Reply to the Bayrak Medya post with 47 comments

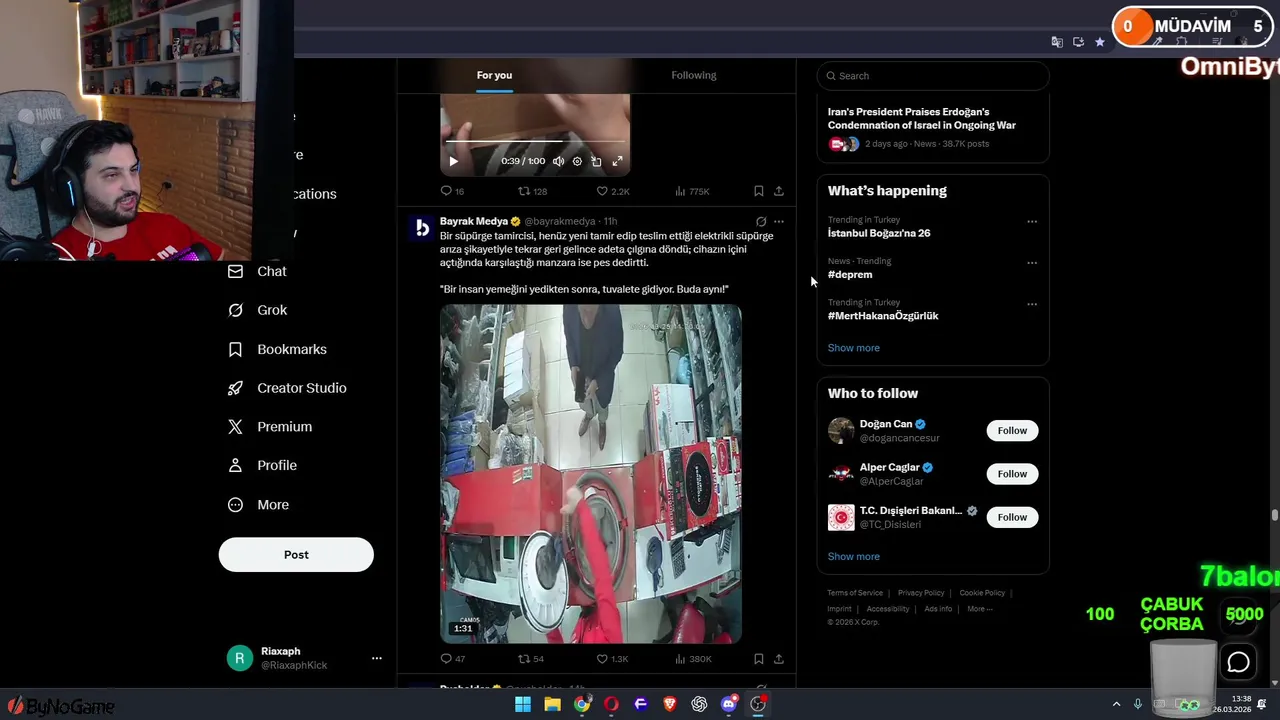click(452, 659)
